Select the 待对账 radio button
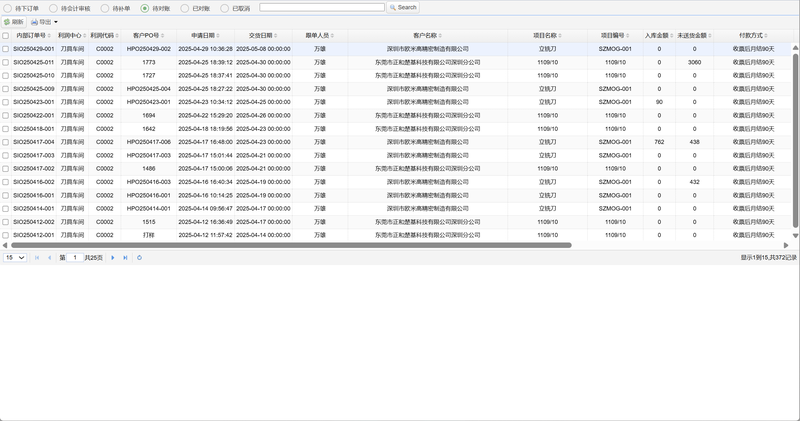800x421 pixels. (145, 8)
